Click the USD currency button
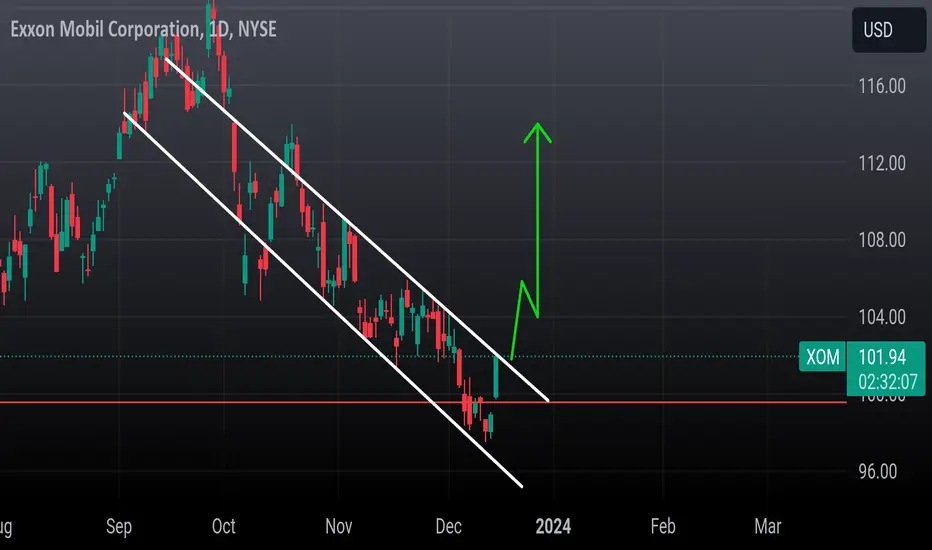 [x=889, y=30]
